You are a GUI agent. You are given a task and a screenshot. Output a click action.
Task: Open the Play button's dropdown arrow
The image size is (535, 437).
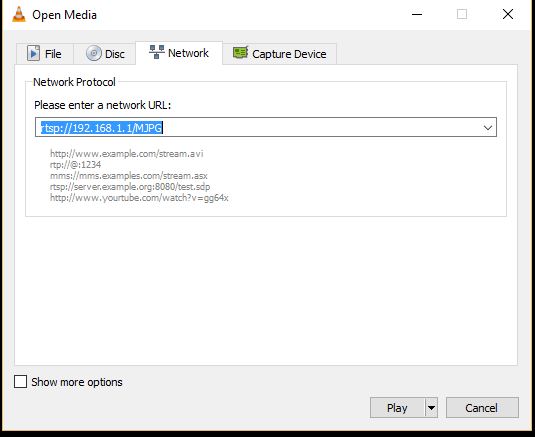pos(432,408)
